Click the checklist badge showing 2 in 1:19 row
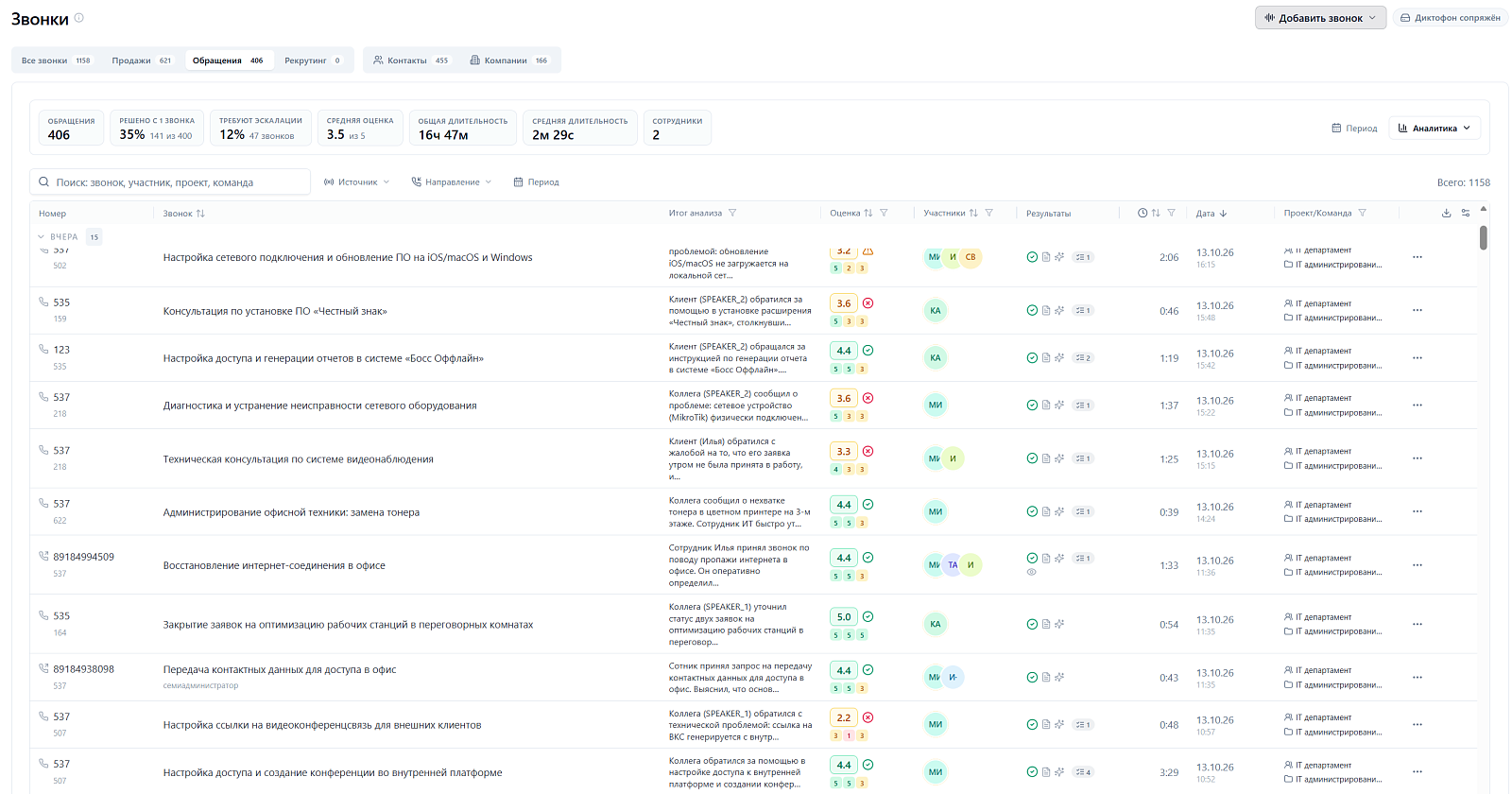 pos(1084,358)
